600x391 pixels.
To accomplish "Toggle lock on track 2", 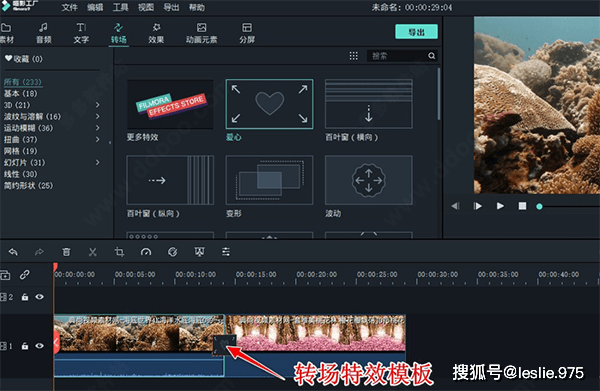I will (x=25, y=297).
